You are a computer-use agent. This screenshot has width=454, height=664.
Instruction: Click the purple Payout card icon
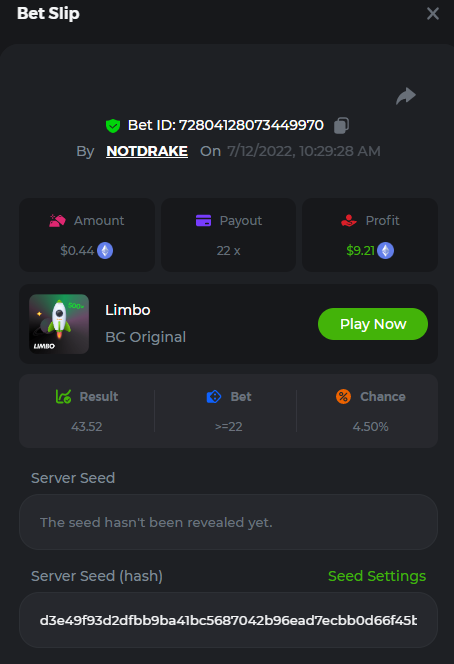point(203,221)
